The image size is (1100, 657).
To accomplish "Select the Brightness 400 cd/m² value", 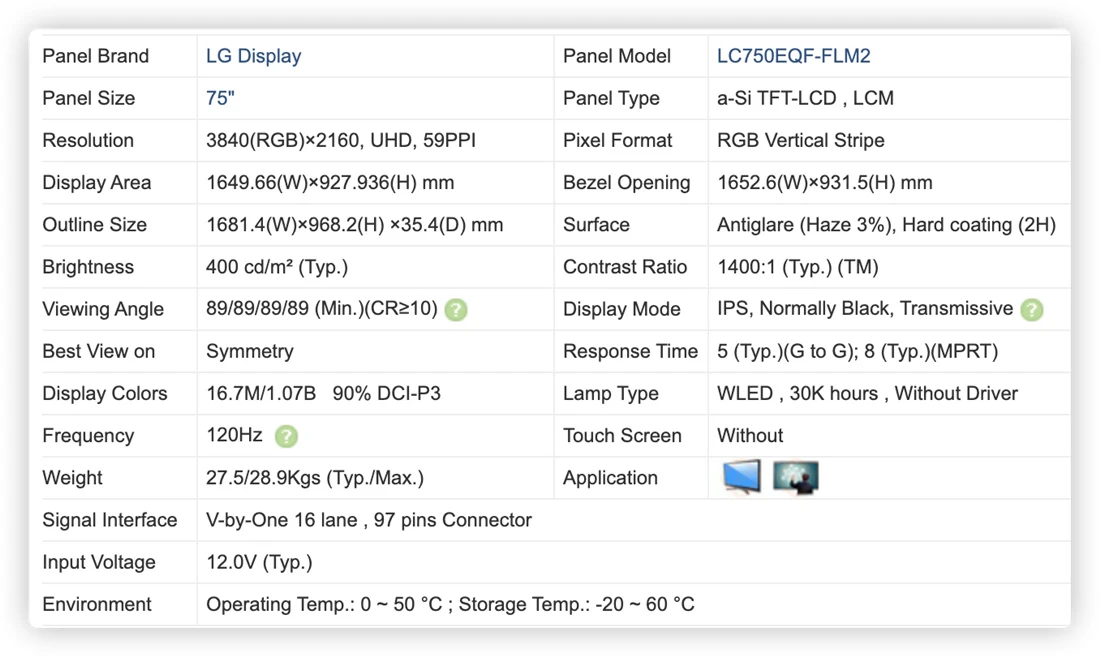I will [276, 267].
